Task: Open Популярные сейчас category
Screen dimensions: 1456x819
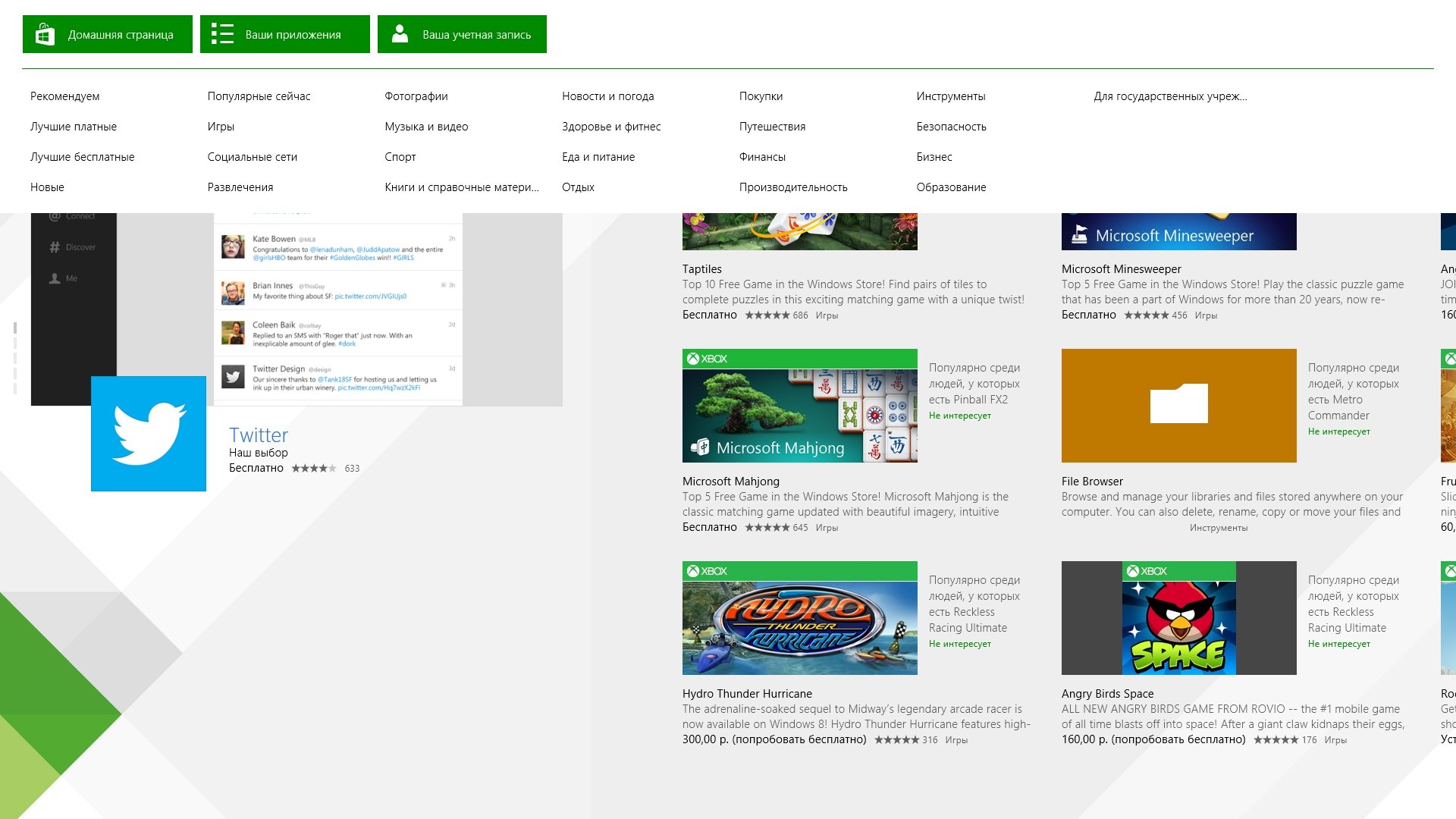Action: click(x=259, y=96)
